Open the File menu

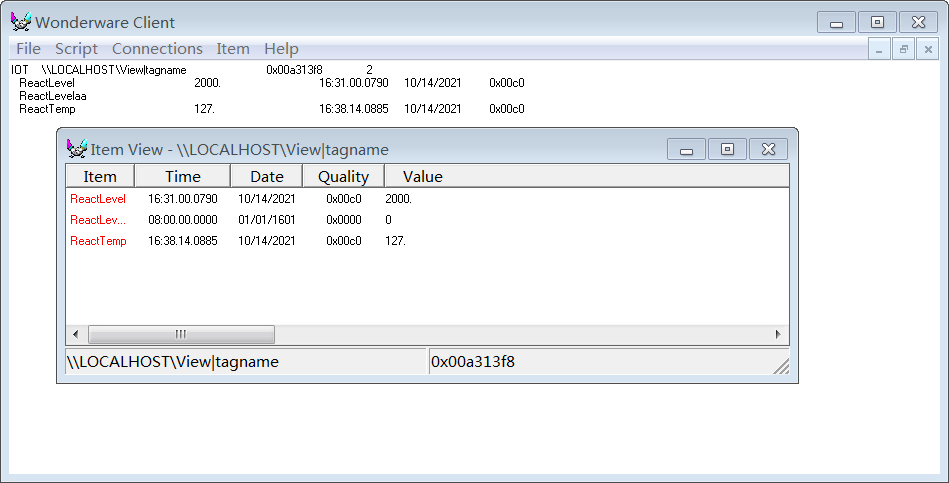(x=28, y=49)
